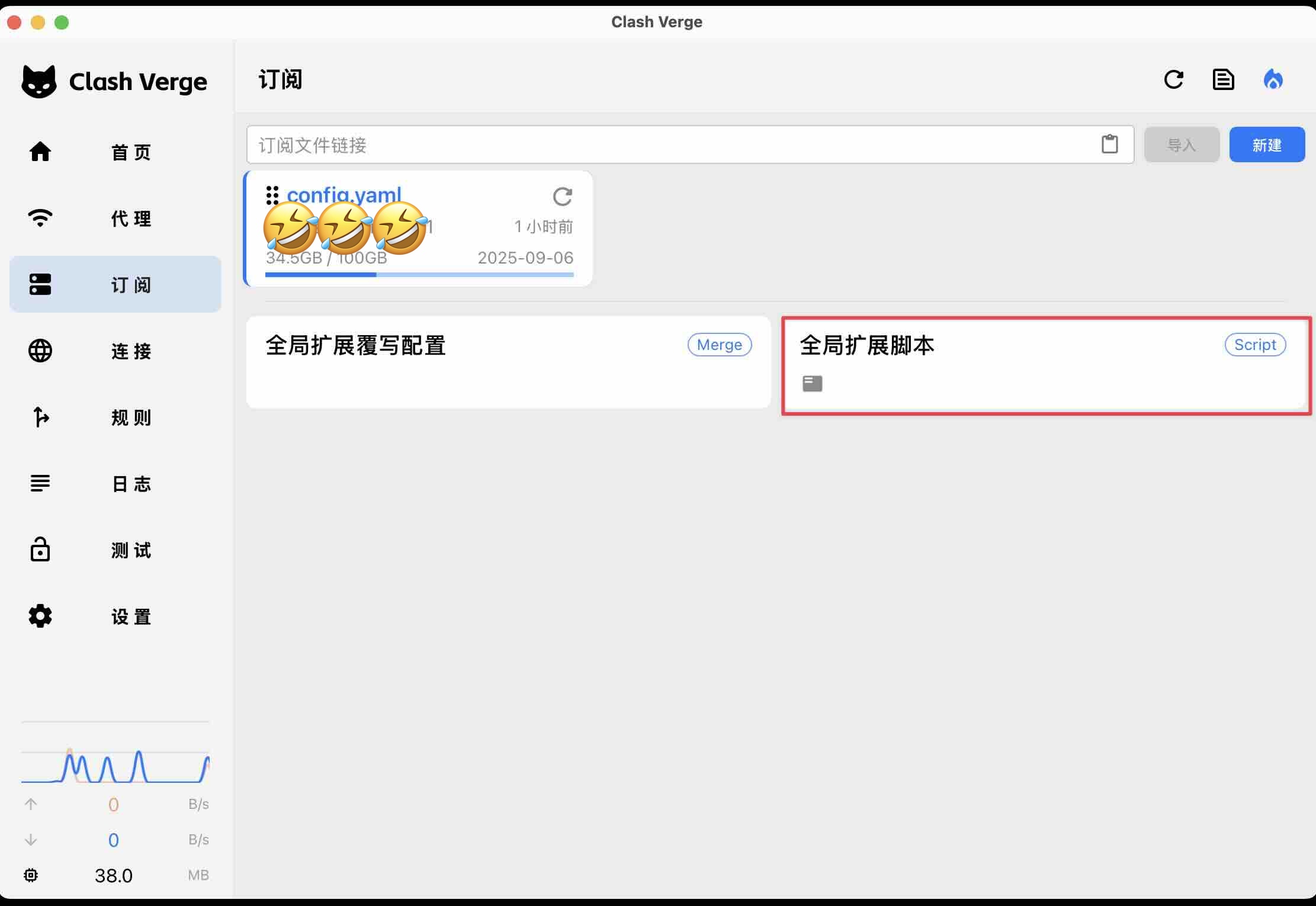This screenshot has width=1316, height=906.
Task: Click the blue flame reactivate icon
Action: click(x=1273, y=79)
